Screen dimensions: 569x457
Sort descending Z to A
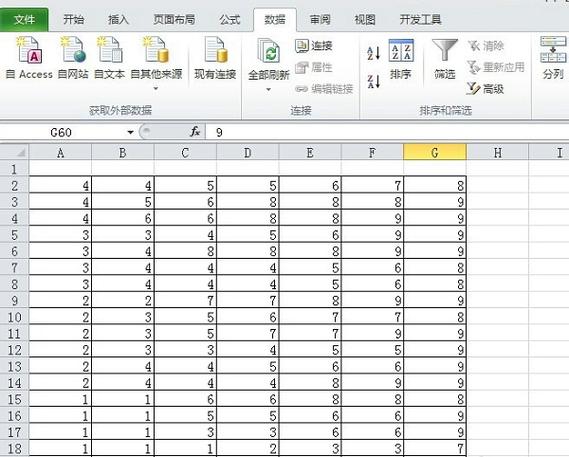[373, 81]
